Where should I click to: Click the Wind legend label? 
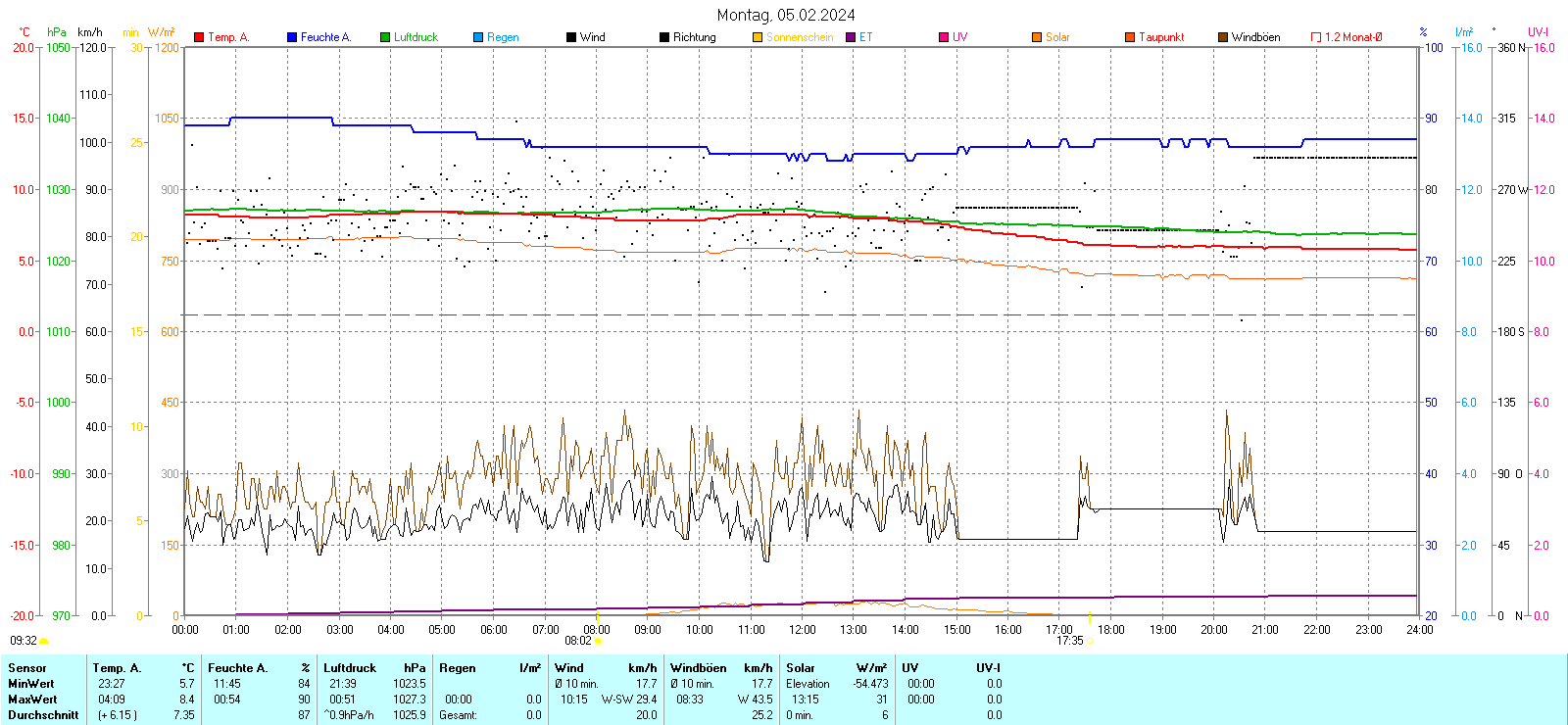[x=593, y=37]
